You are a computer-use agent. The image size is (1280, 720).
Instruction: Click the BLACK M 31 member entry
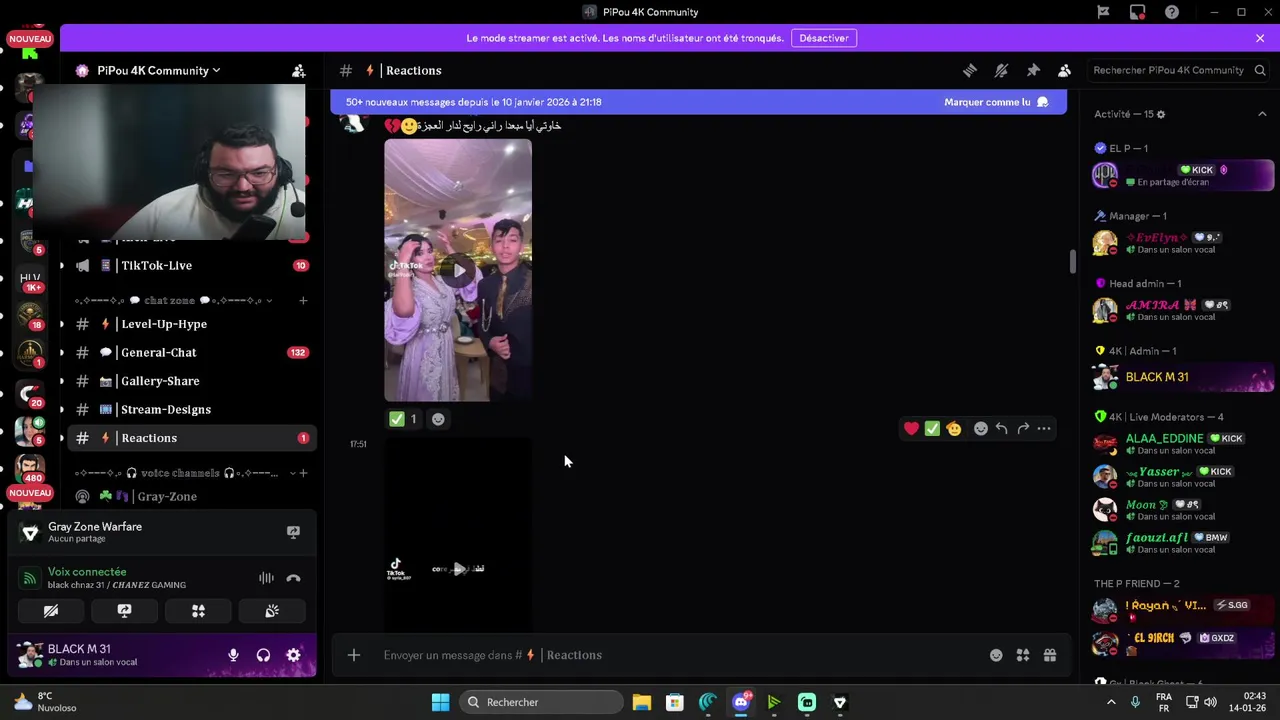click(1182, 377)
